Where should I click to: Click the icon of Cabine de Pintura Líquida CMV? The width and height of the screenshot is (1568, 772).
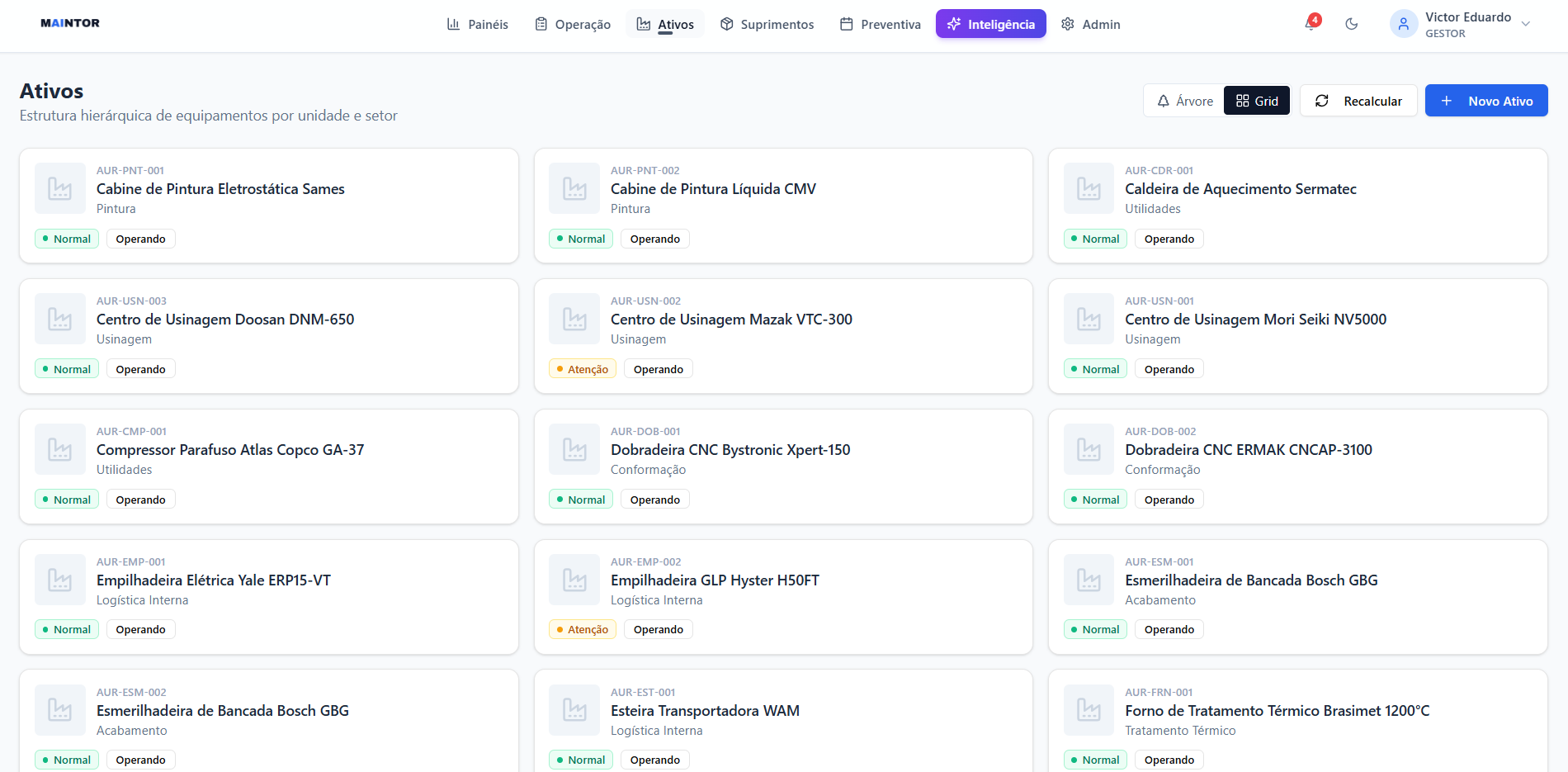click(x=574, y=188)
